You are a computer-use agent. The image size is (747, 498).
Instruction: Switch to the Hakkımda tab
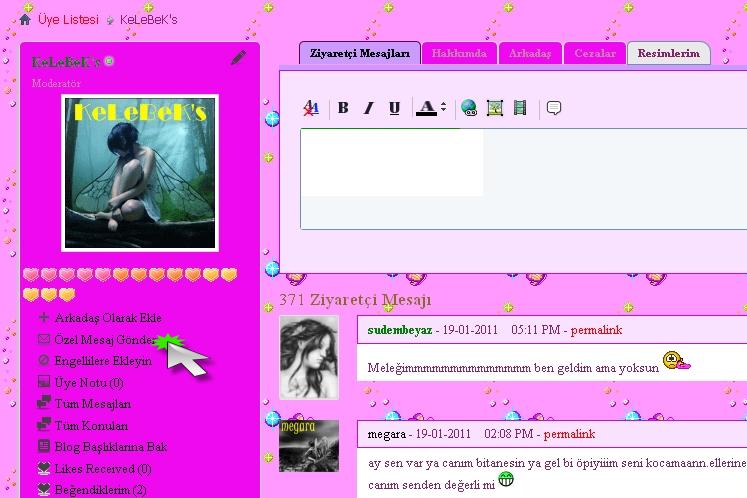point(458,53)
